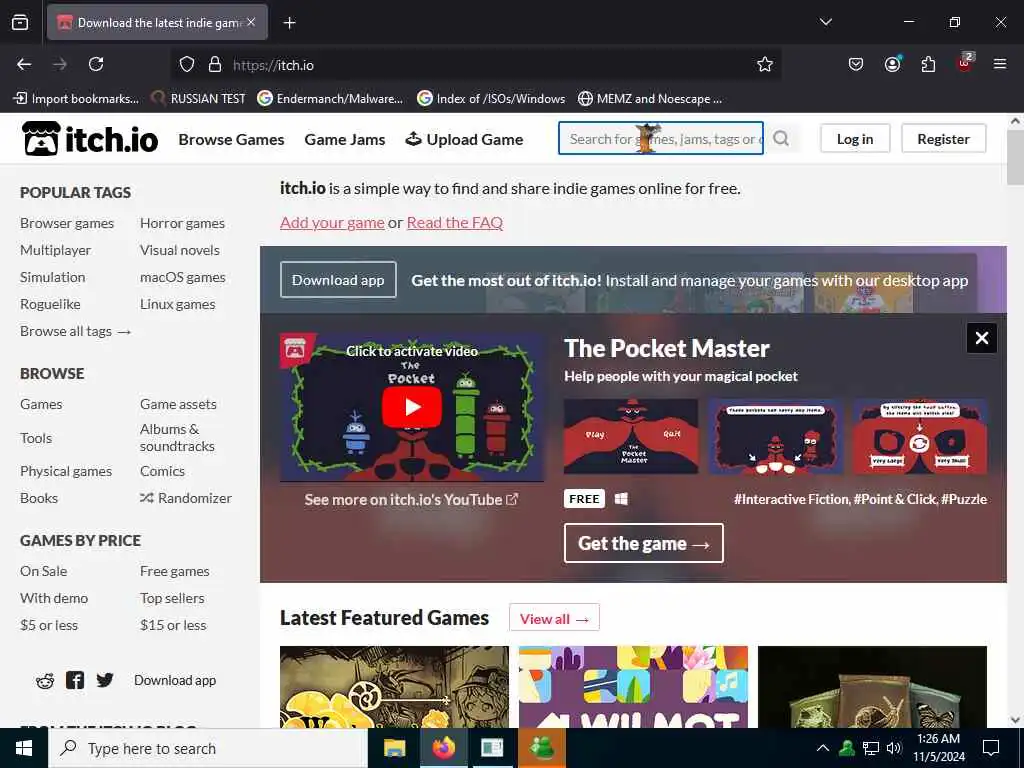The width and height of the screenshot is (1024, 768).
Task: Click the Windows taskbar search box
Action: [208, 748]
